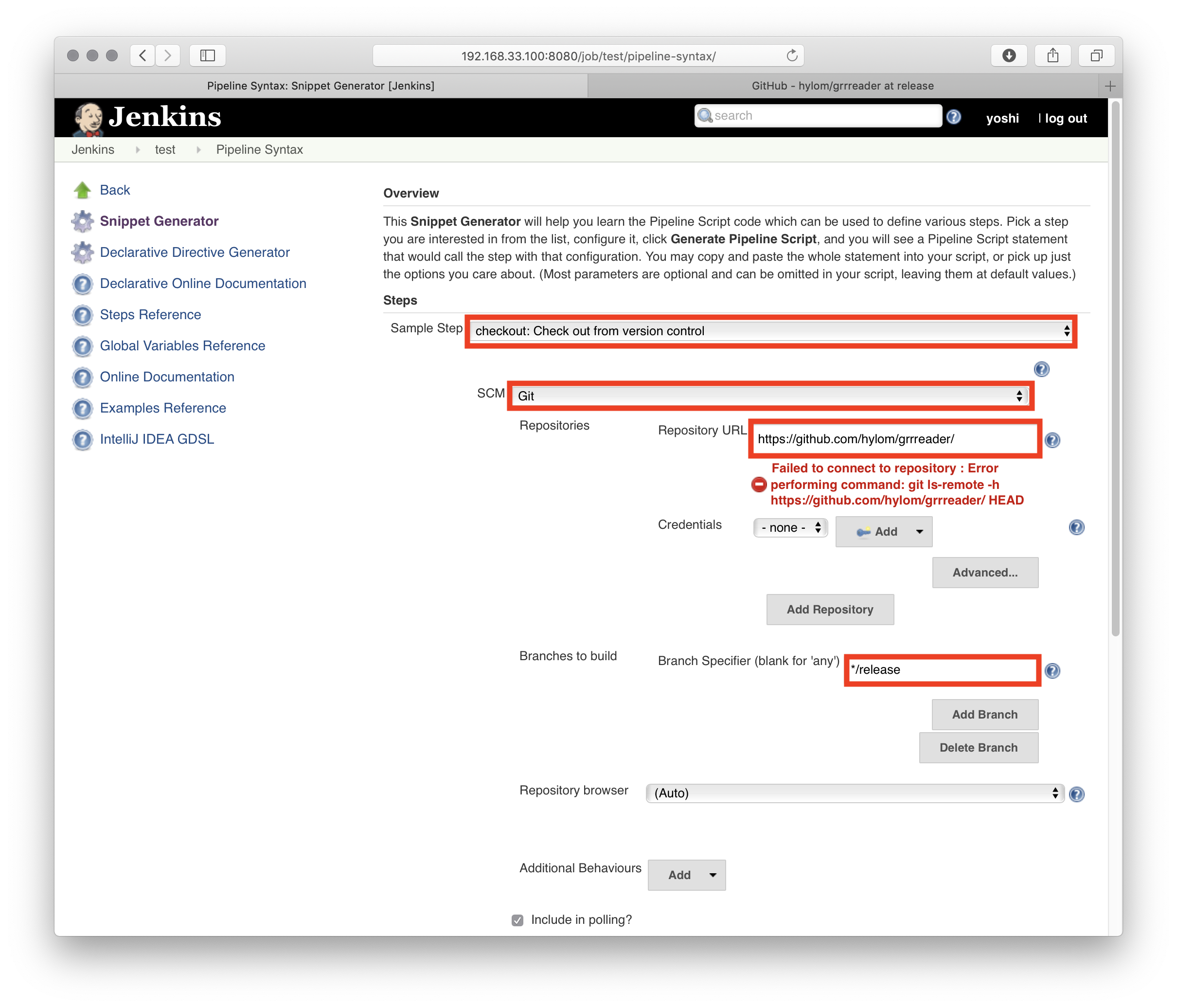Click the Safari address bar
The image size is (1177, 1008).
point(588,55)
